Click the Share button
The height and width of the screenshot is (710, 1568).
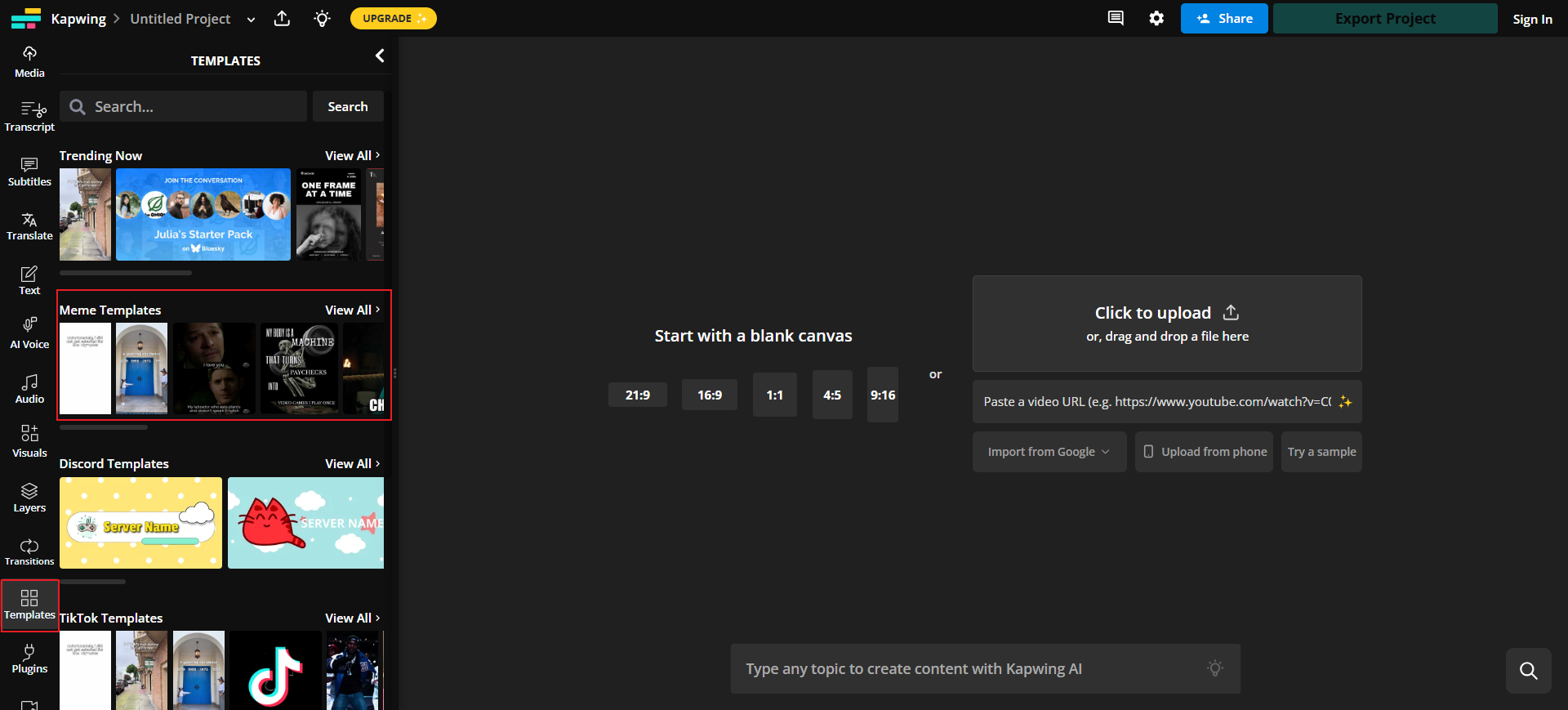pos(1224,18)
